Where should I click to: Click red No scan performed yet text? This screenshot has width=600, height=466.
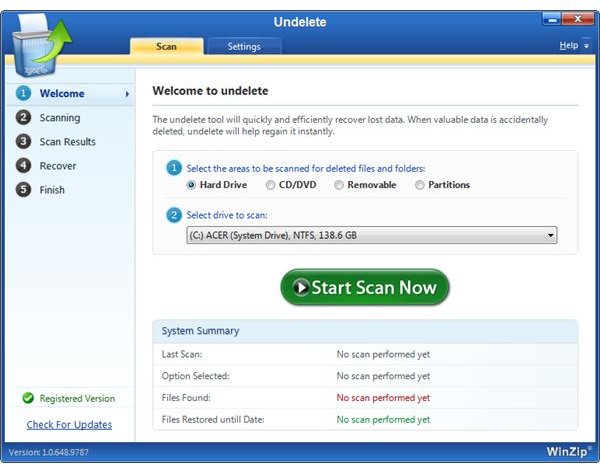383,398
